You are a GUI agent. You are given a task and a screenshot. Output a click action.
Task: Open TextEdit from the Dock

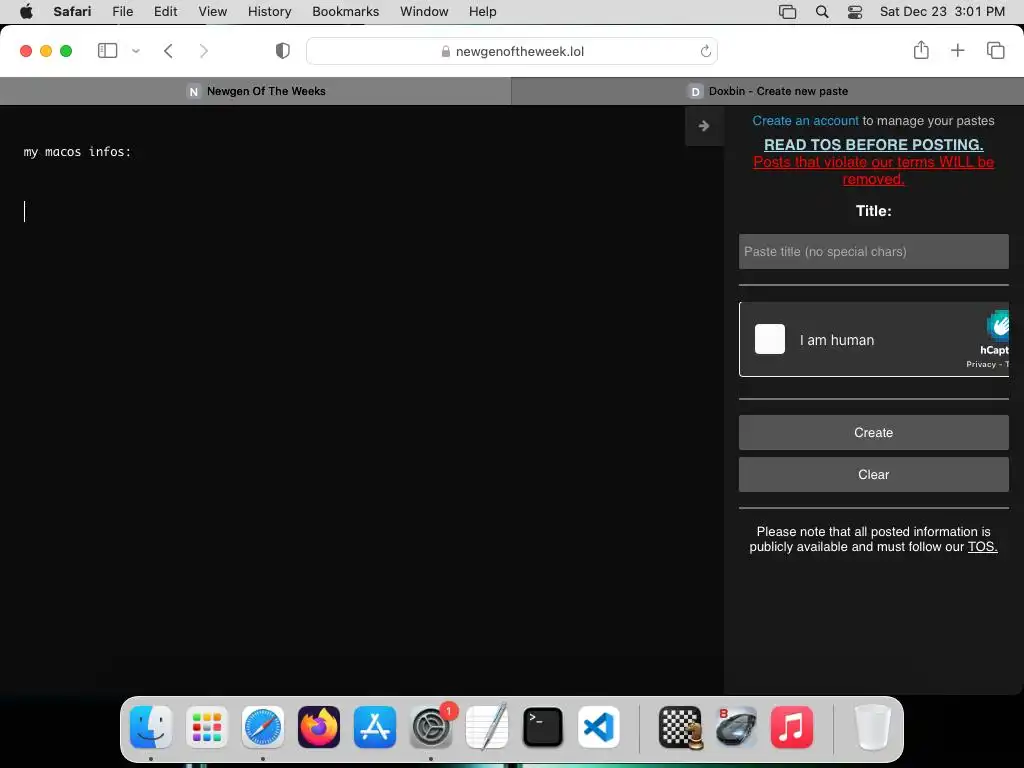(487, 727)
